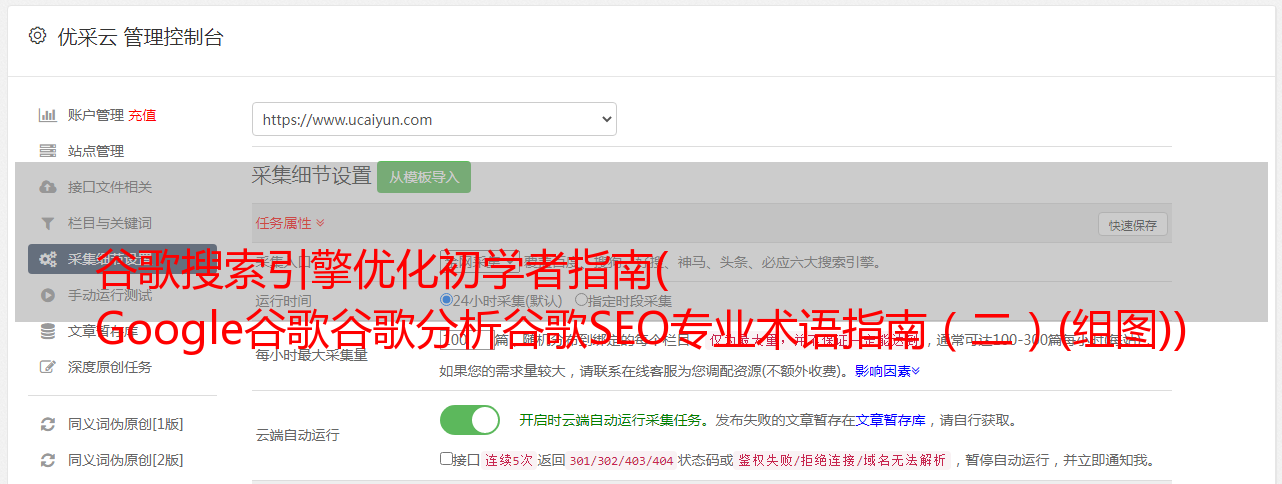Toggle the 云端自动运行 green switch

(x=470, y=420)
